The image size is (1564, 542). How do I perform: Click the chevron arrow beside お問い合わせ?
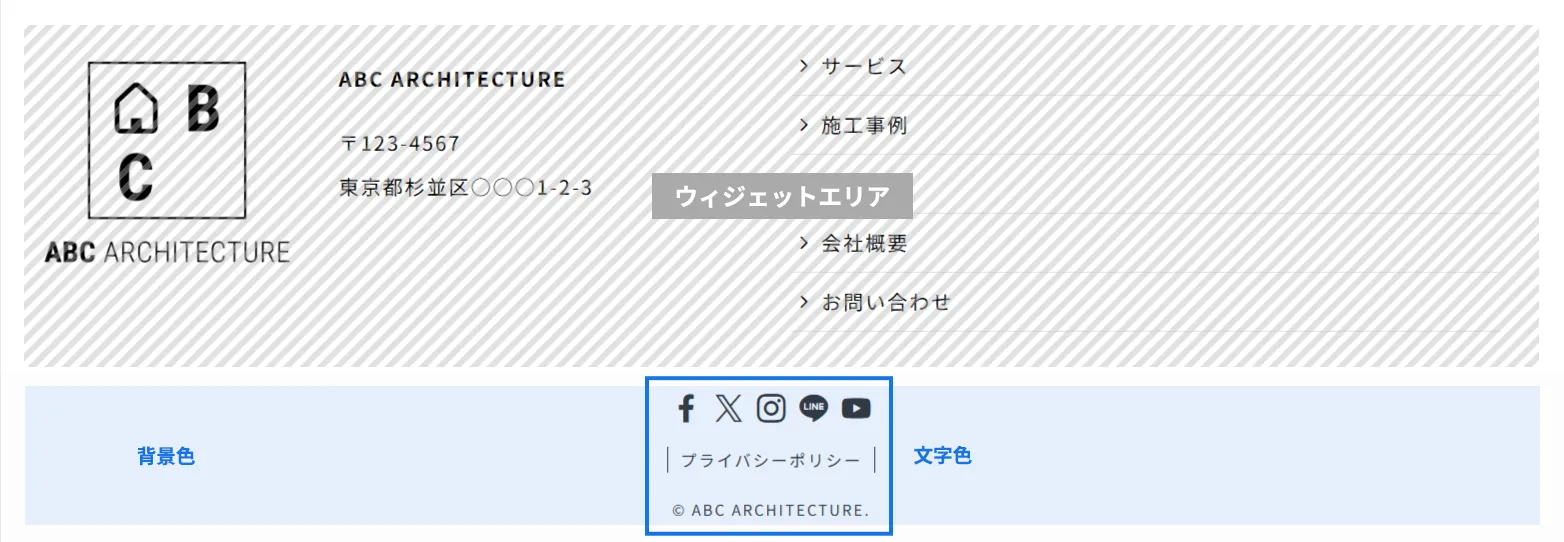tap(803, 301)
